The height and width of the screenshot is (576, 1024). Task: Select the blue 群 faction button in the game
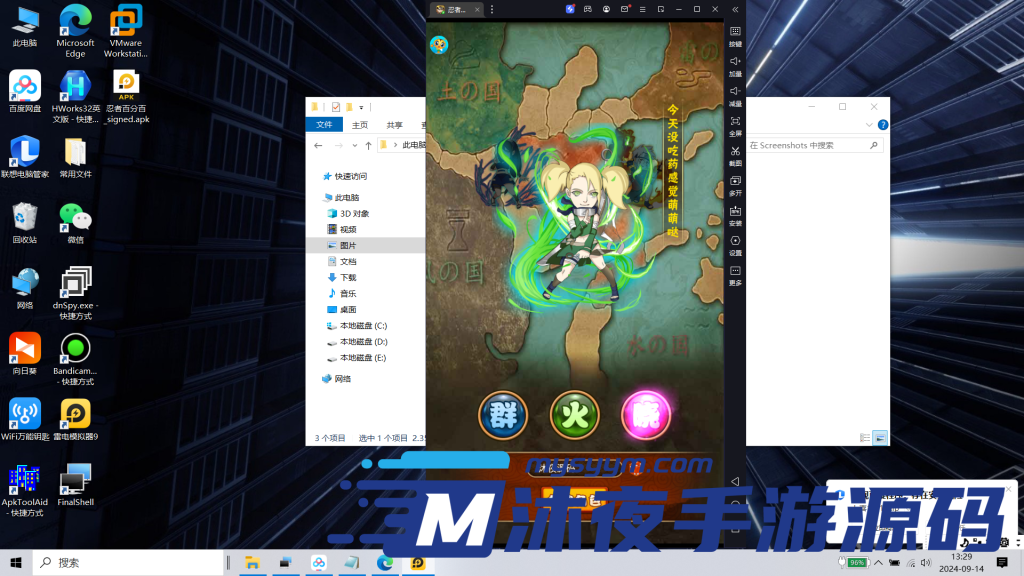click(503, 415)
